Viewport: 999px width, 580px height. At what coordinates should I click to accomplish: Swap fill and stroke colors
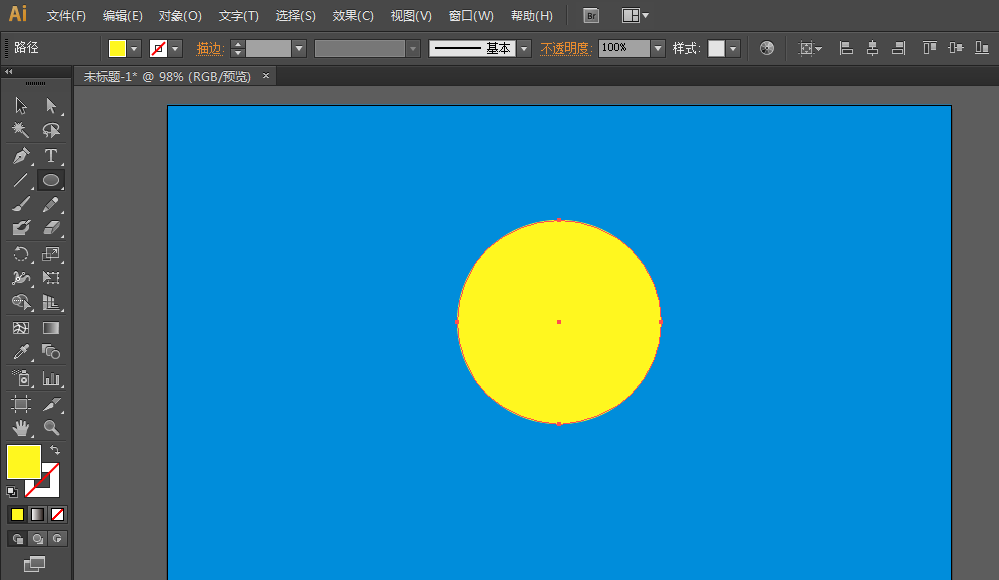55,451
